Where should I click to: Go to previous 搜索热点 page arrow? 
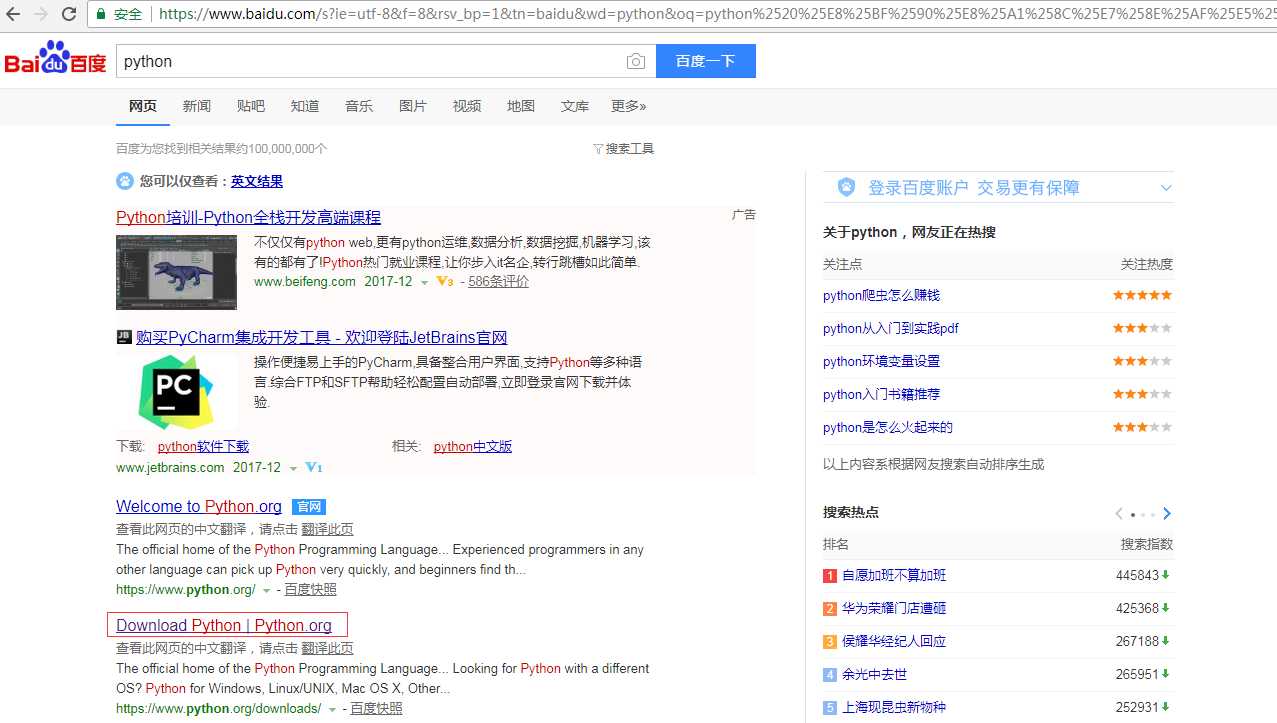pyautogui.click(x=1119, y=513)
